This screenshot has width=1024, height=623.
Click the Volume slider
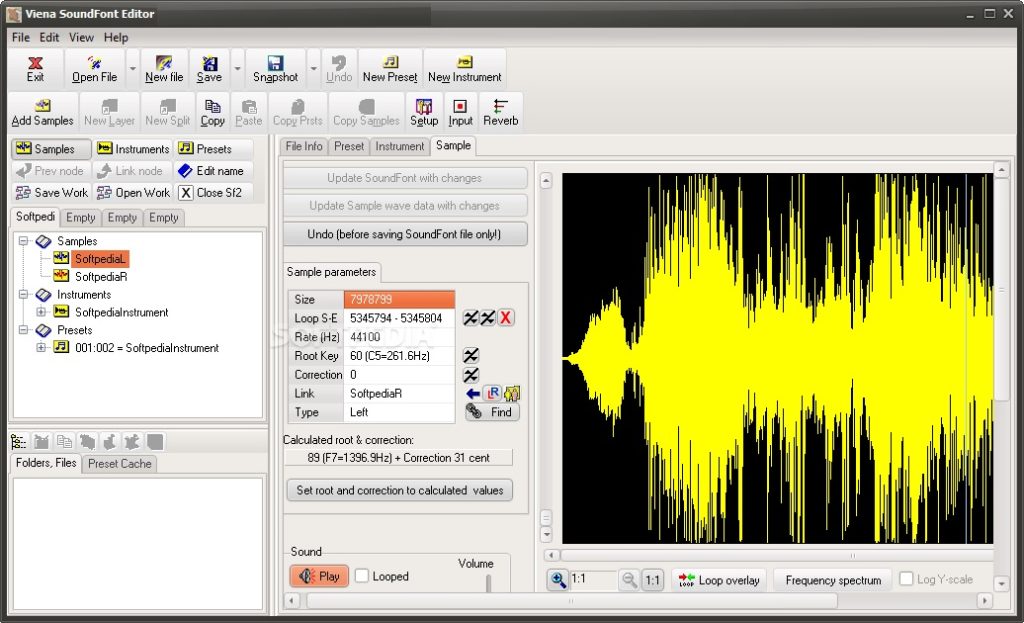click(488, 583)
